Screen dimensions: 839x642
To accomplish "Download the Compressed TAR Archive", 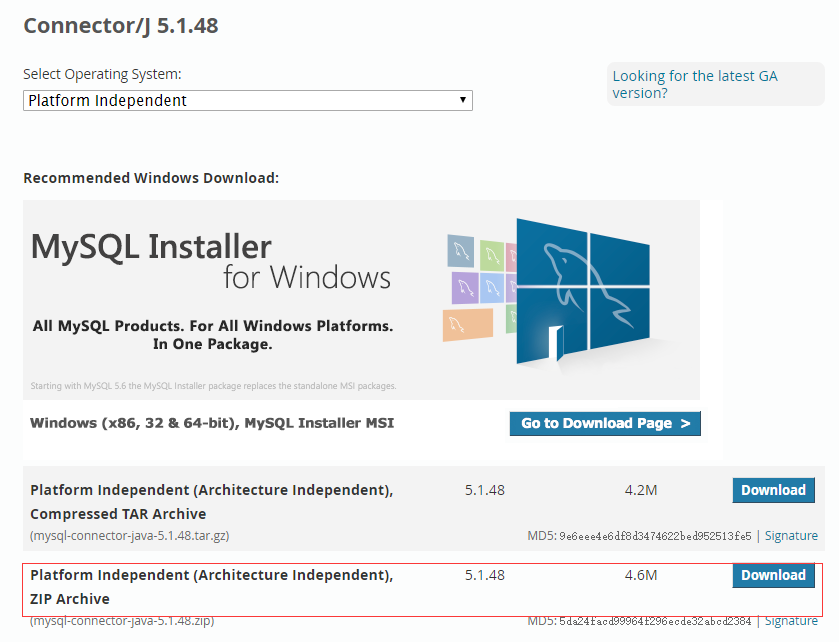I will [772, 490].
